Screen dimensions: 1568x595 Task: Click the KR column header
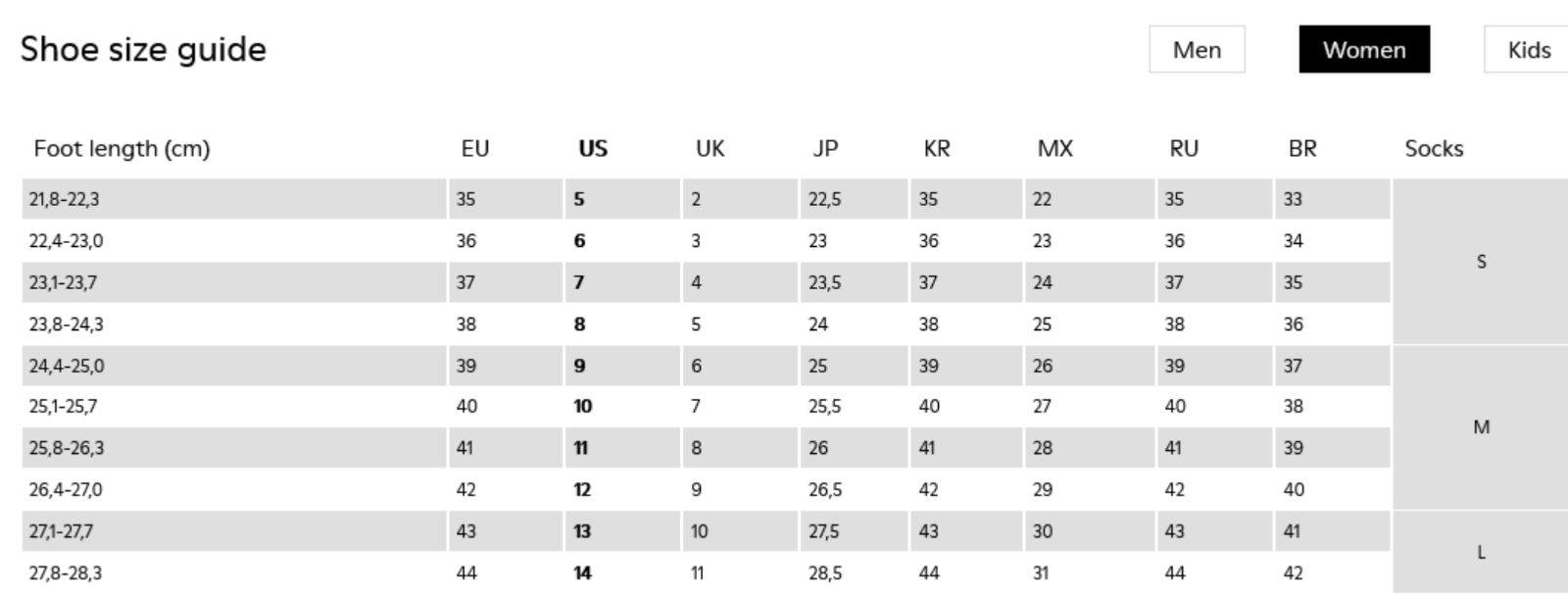point(937,149)
